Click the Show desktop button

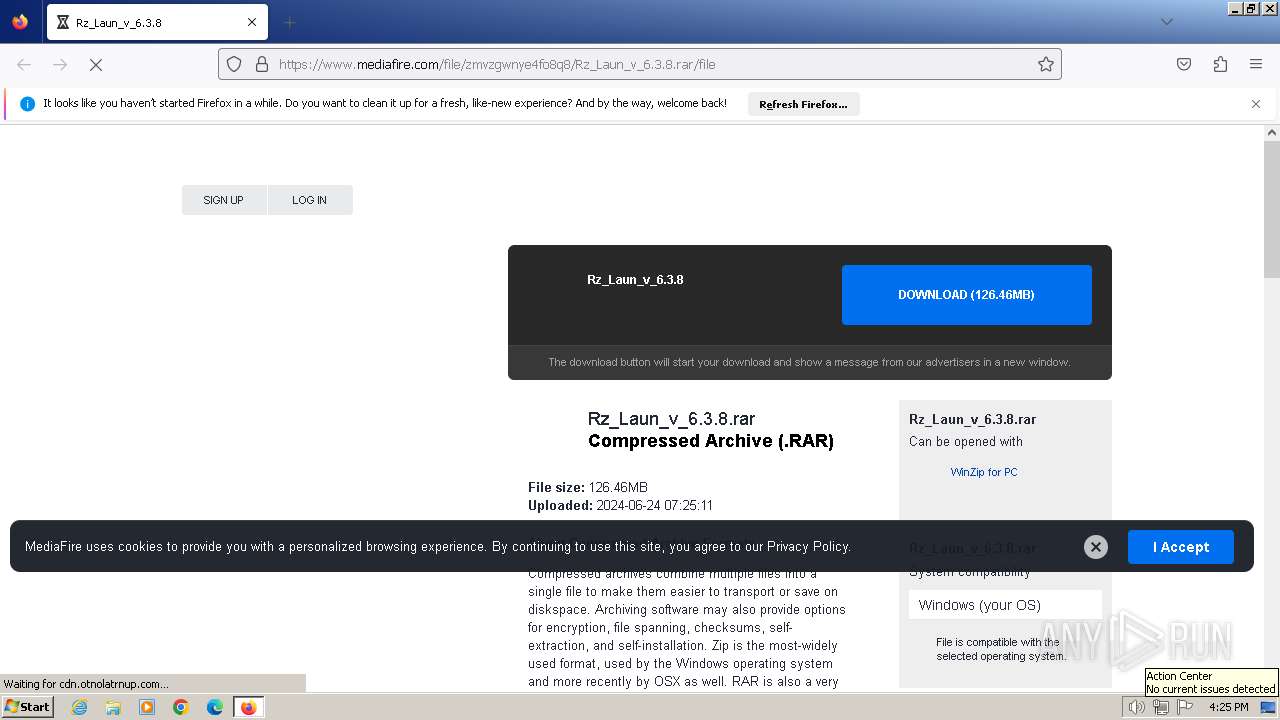[1268, 707]
